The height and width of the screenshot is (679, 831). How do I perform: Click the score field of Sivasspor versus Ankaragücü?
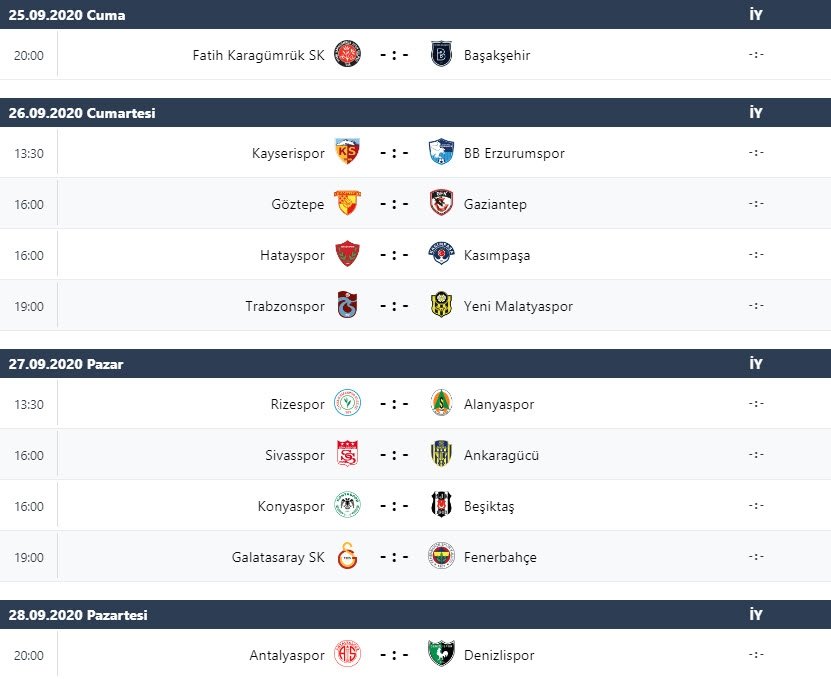(x=396, y=454)
